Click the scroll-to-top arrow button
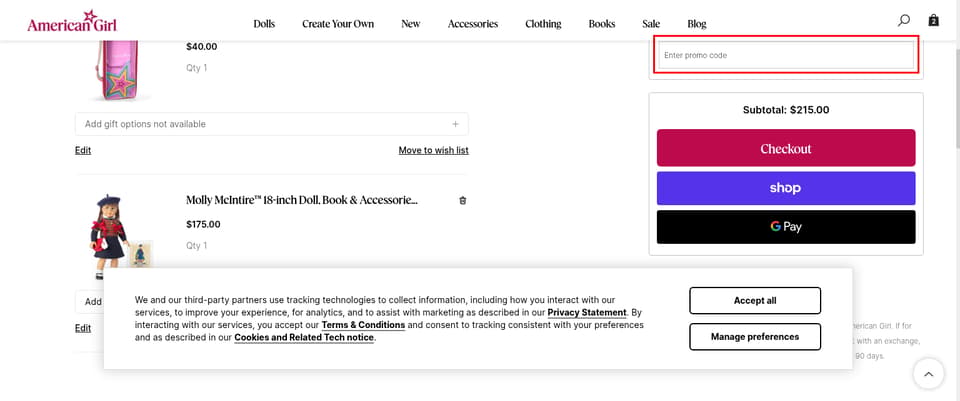 point(928,373)
